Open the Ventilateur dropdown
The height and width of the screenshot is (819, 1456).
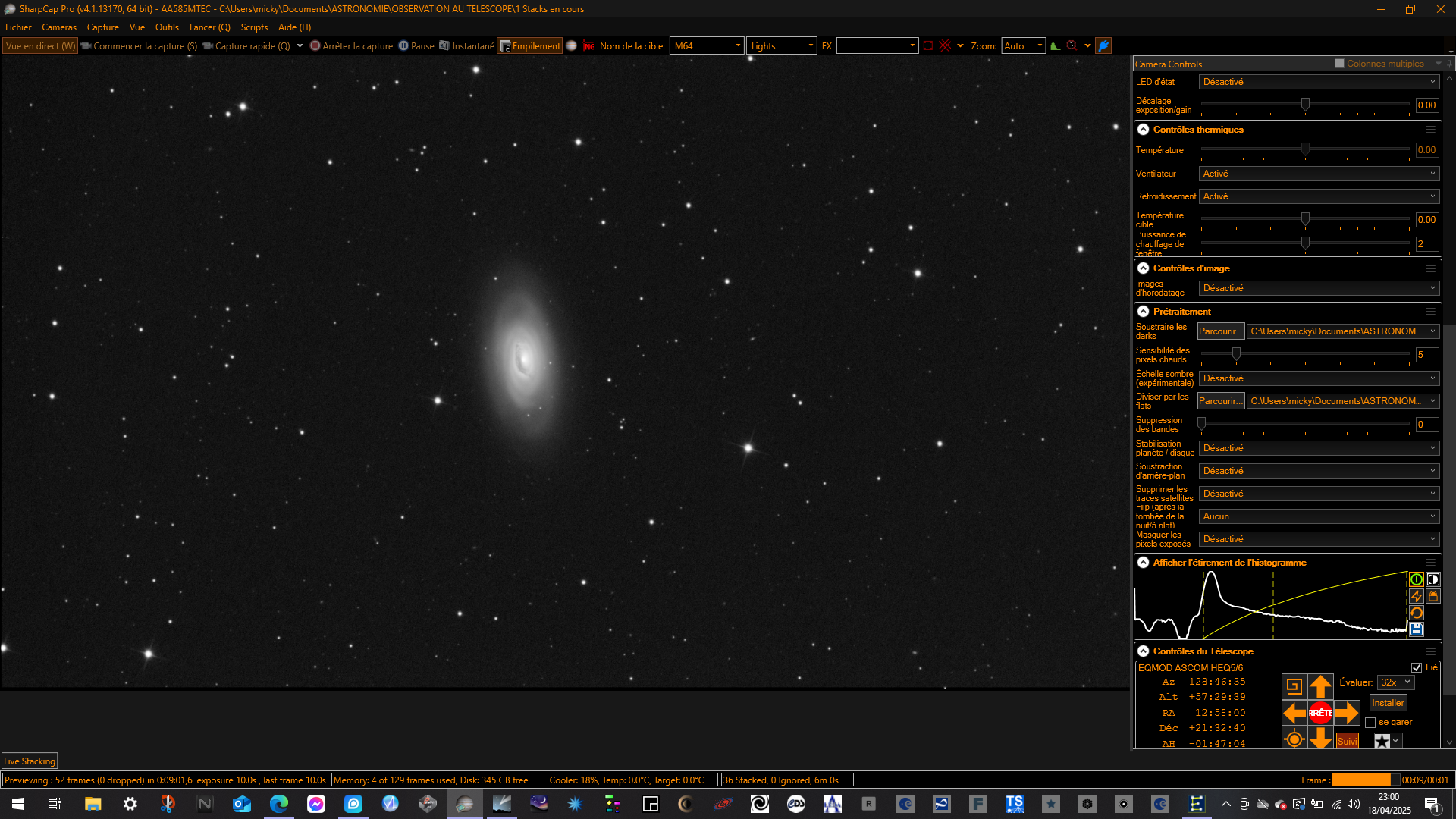click(1318, 174)
